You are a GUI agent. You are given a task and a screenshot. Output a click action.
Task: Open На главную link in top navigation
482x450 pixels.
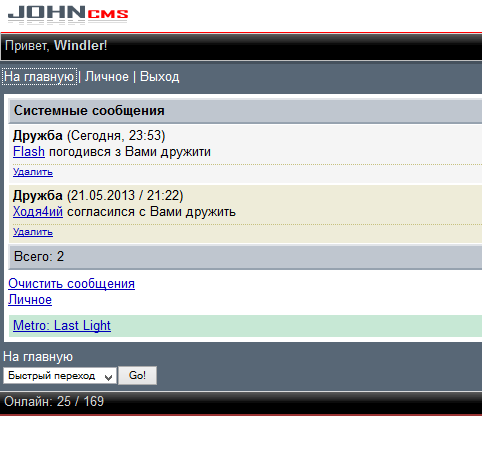pyautogui.click(x=39, y=77)
